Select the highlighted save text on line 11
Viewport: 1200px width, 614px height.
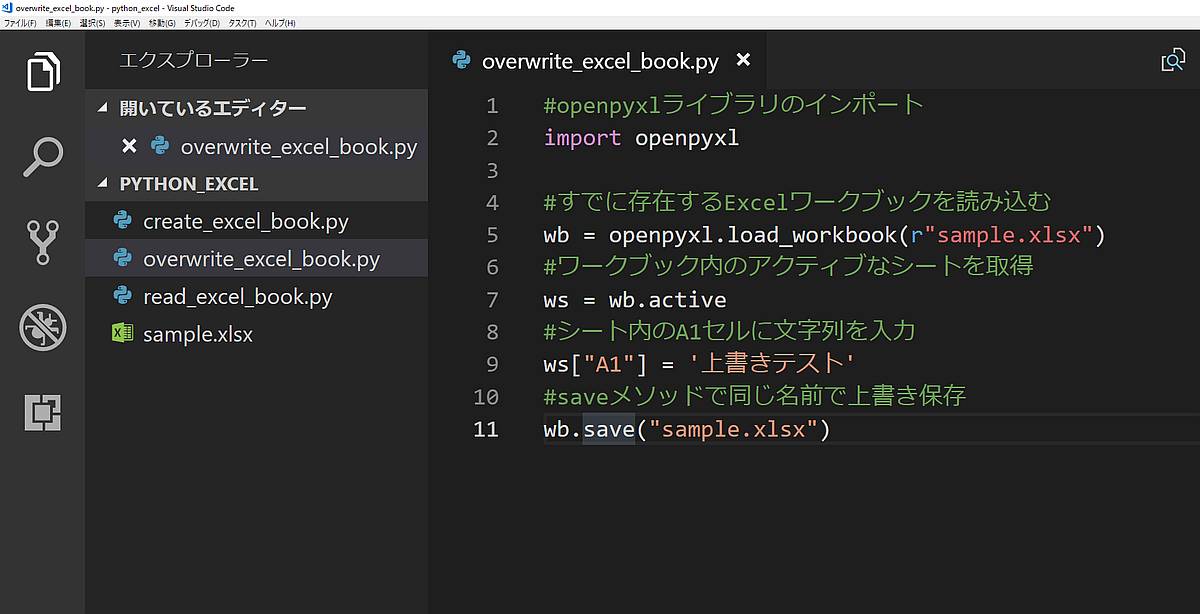[609, 429]
